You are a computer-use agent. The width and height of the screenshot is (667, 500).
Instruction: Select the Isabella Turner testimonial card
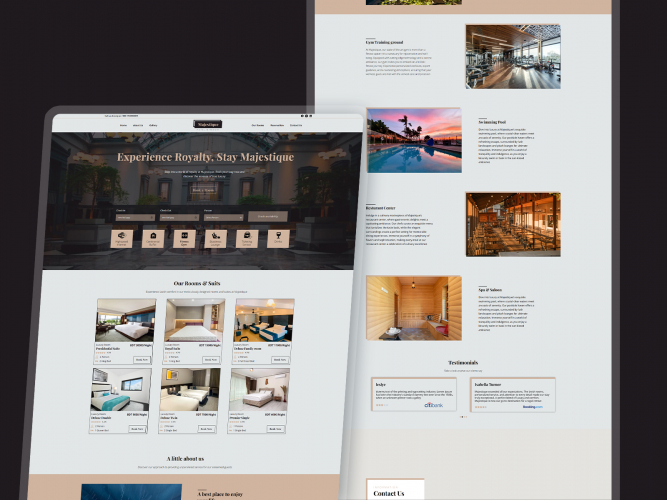coord(513,395)
